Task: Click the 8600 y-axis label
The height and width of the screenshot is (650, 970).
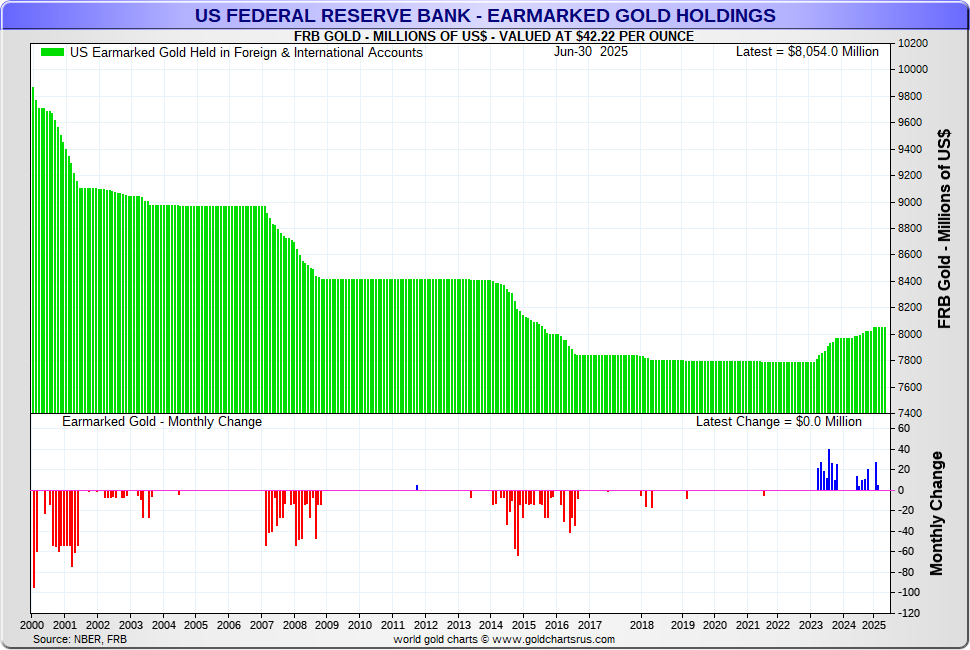Action: click(910, 254)
